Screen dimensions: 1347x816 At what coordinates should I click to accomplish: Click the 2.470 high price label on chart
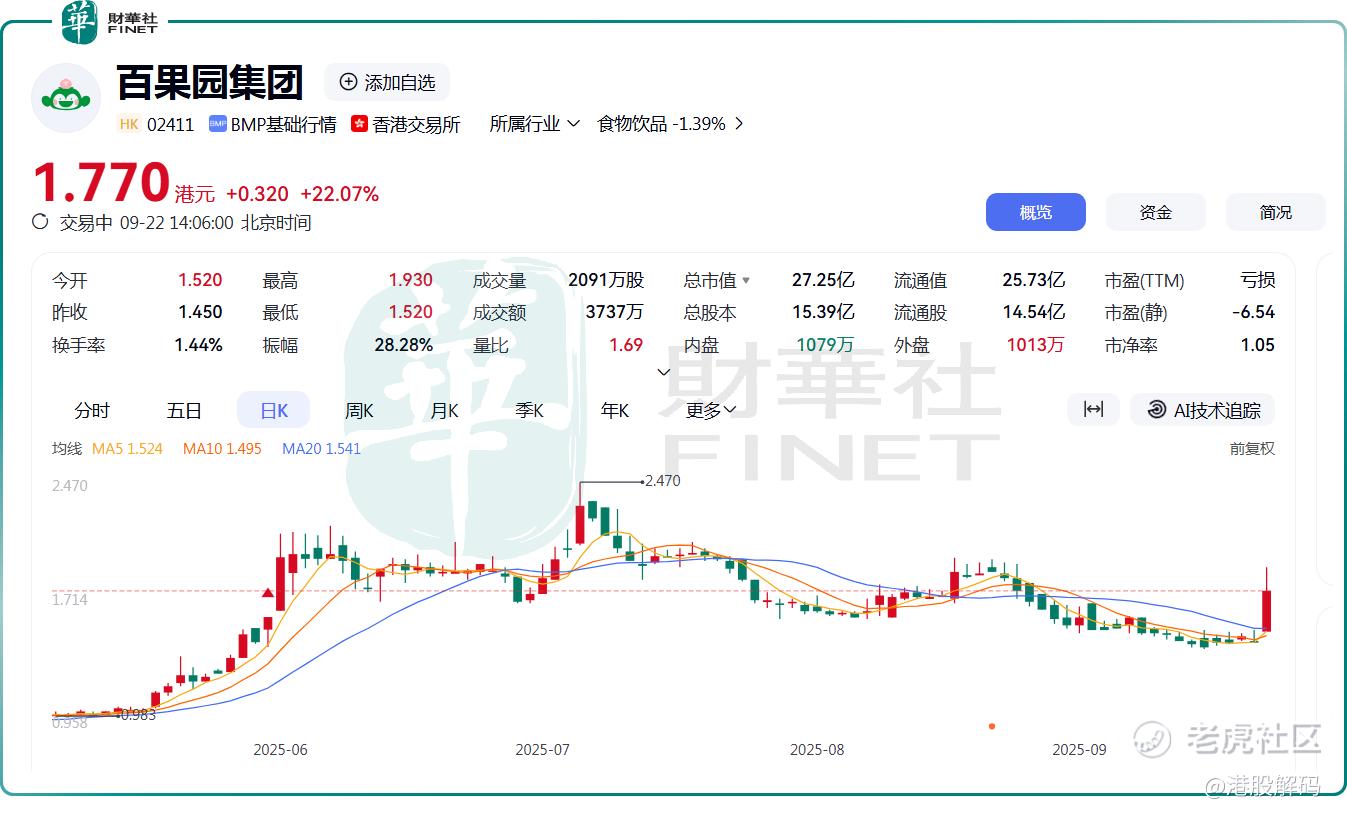[663, 481]
